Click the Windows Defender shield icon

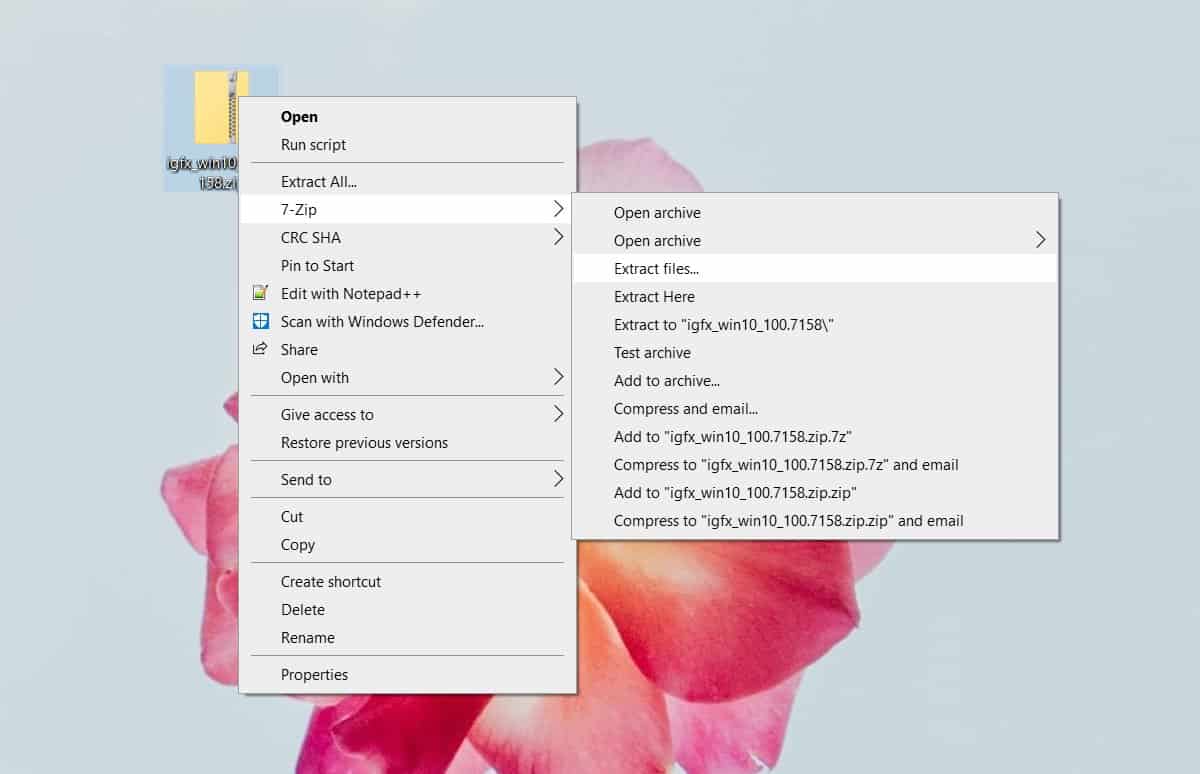click(x=261, y=321)
